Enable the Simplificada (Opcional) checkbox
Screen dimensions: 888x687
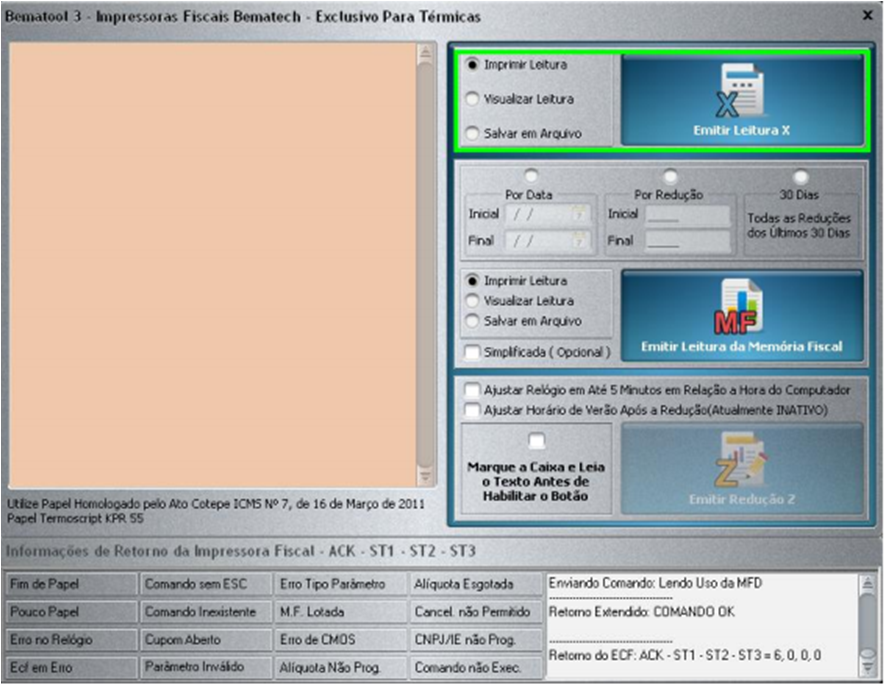point(472,352)
